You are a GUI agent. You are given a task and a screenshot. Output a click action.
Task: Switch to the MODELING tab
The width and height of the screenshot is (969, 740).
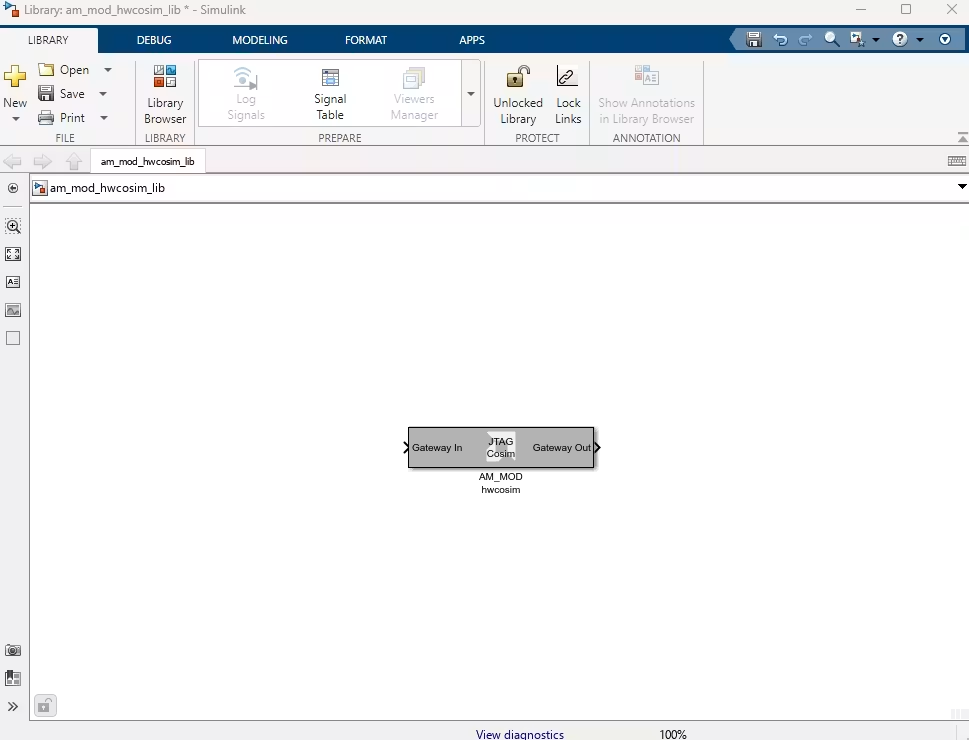click(260, 40)
